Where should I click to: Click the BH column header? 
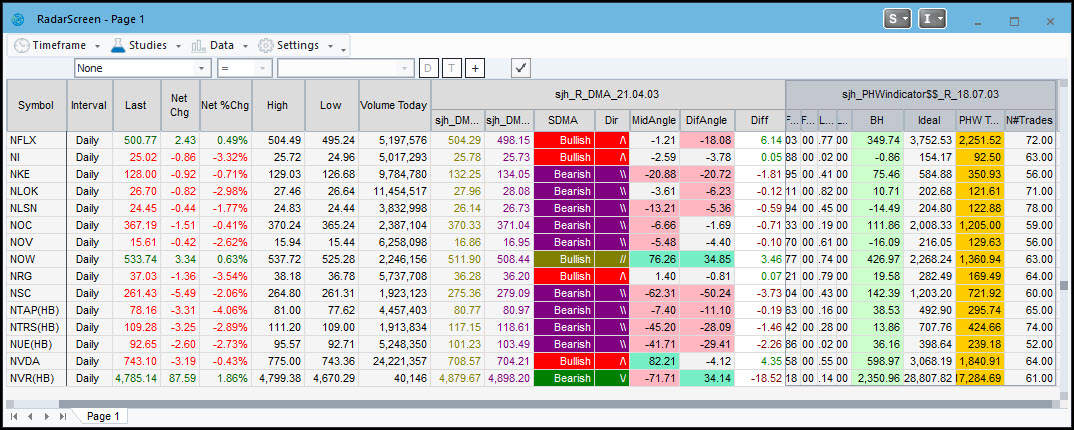coord(877,120)
